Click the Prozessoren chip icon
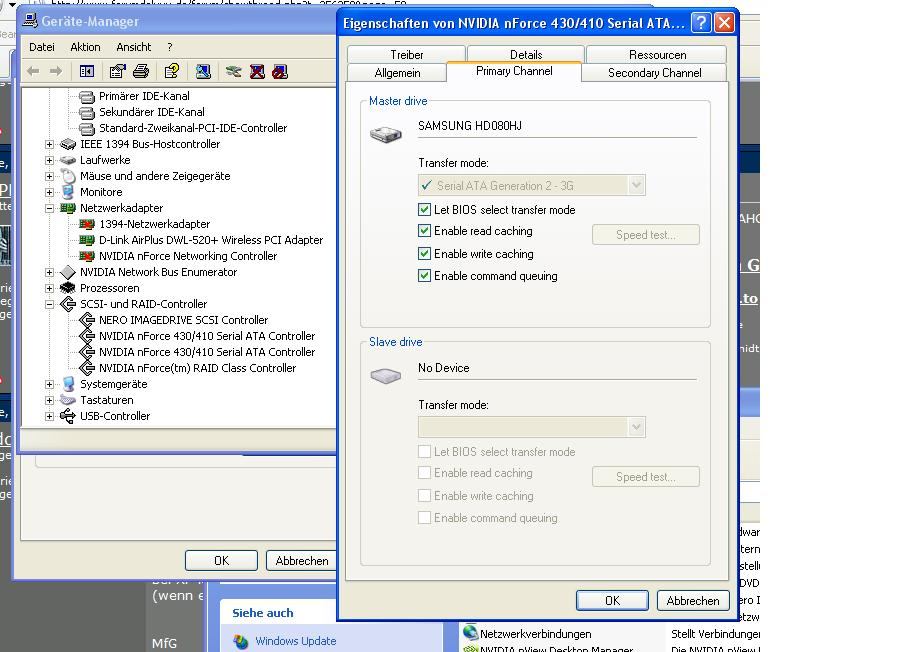900x652 pixels. point(68,288)
